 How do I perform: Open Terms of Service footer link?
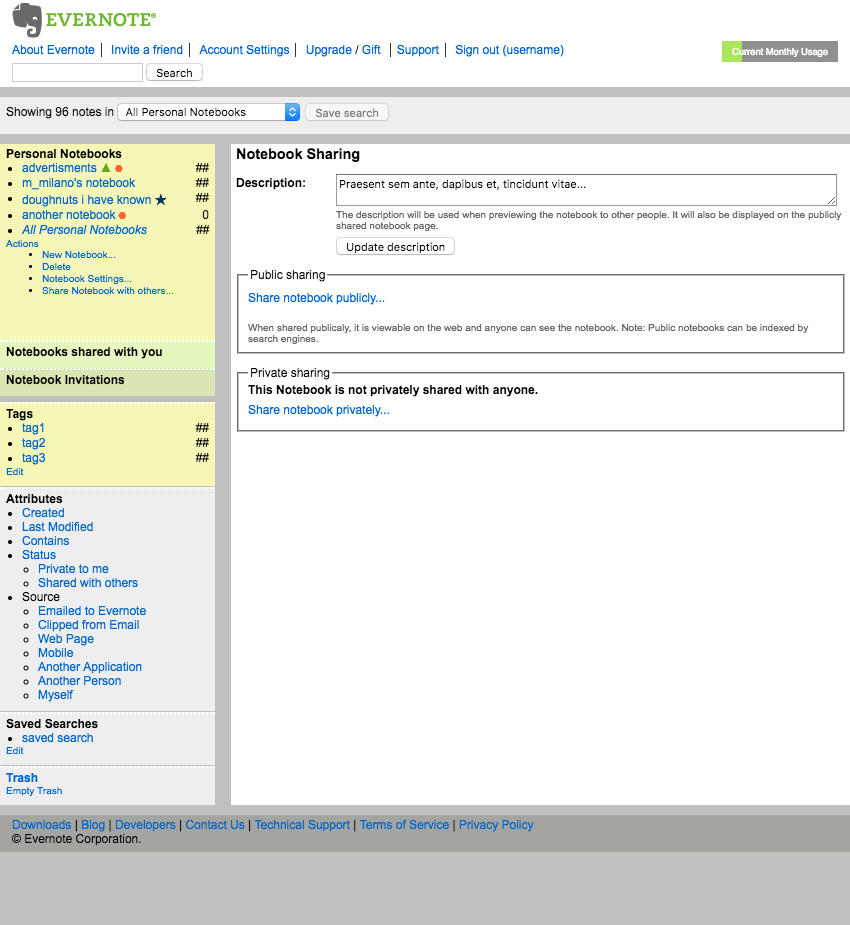coord(404,825)
